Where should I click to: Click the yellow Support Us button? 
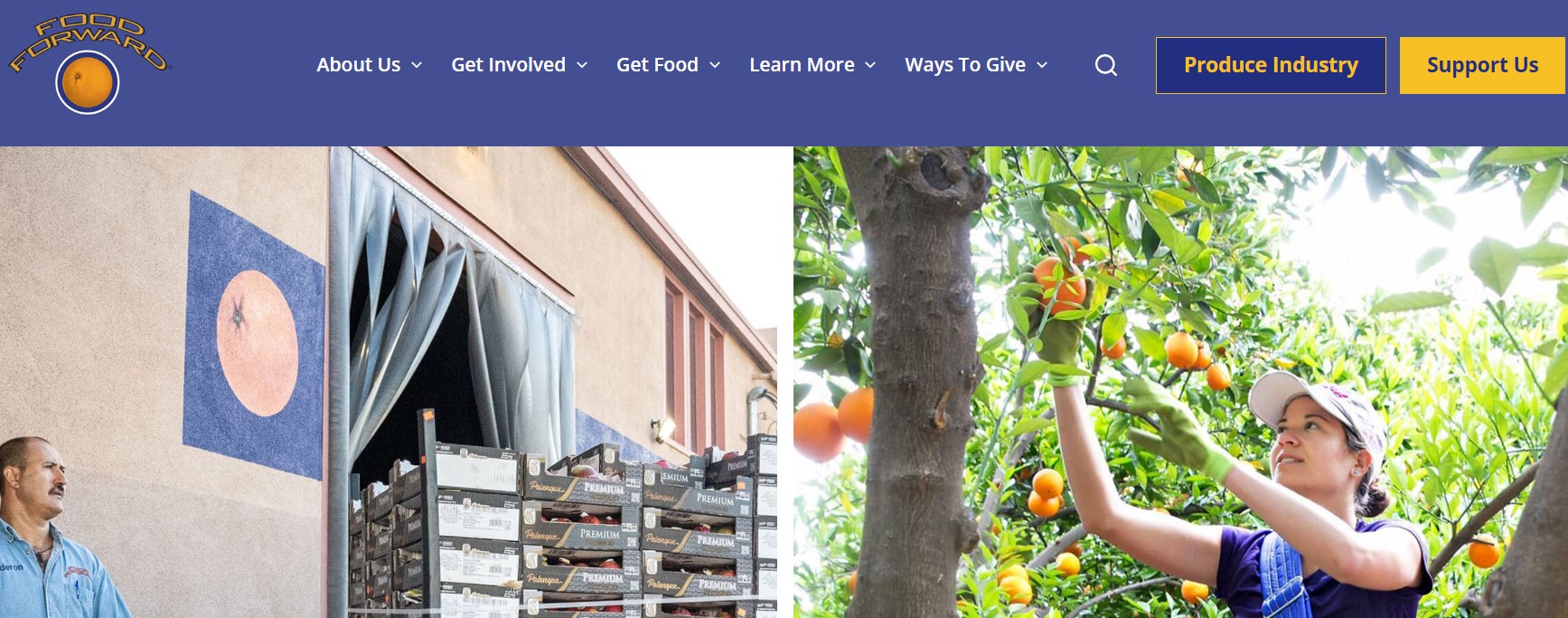click(1483, 65)
